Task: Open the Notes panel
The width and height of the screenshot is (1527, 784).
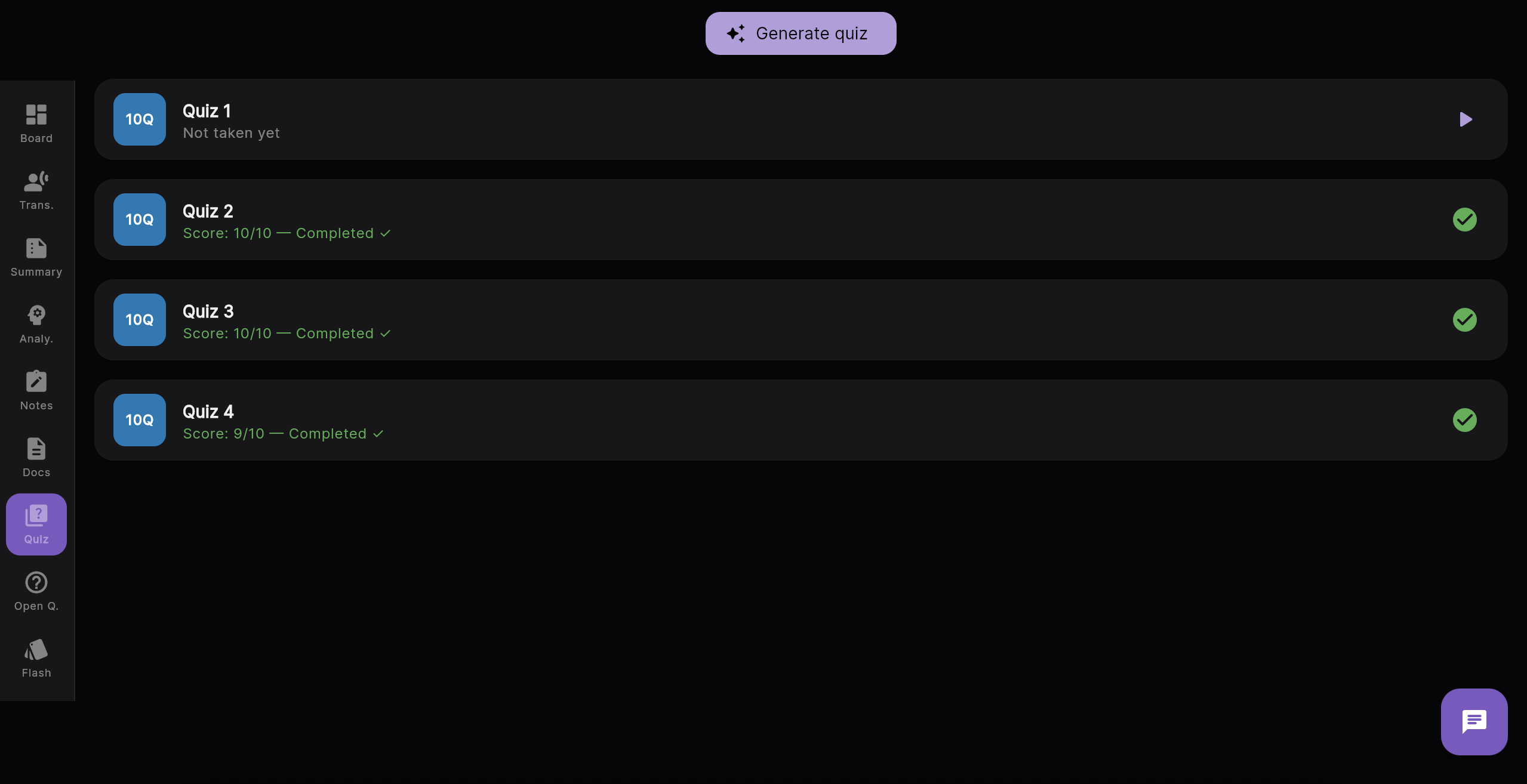Action: pos(36,390)
